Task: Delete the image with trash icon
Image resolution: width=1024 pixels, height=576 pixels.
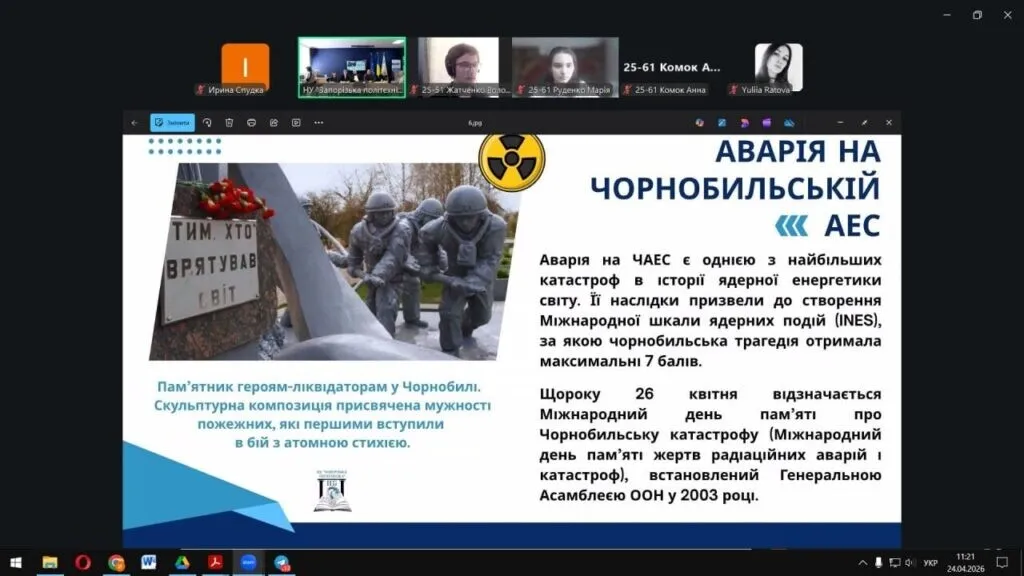Action: click(x=229, y=123)
